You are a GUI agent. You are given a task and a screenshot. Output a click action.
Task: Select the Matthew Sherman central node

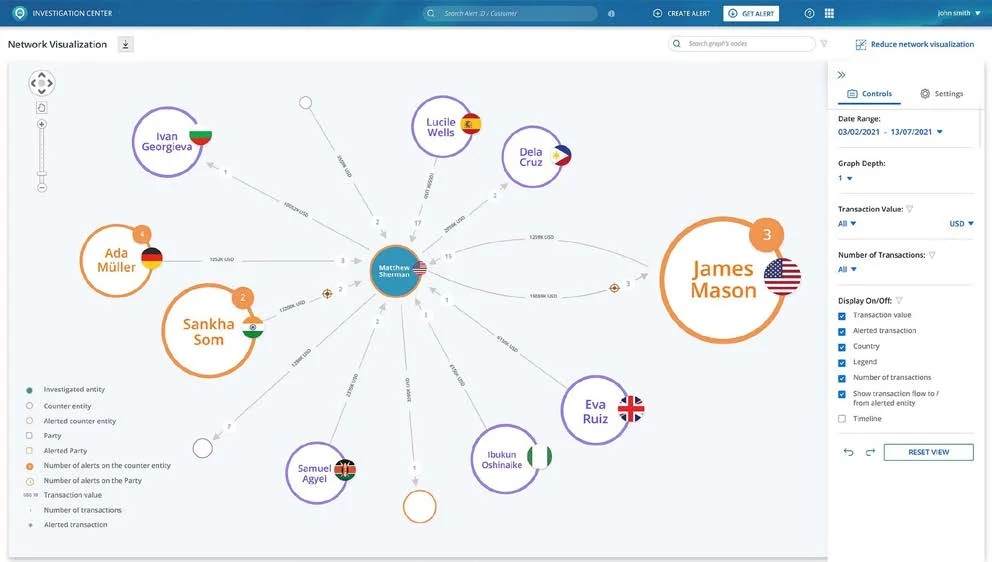pos(395,271)
